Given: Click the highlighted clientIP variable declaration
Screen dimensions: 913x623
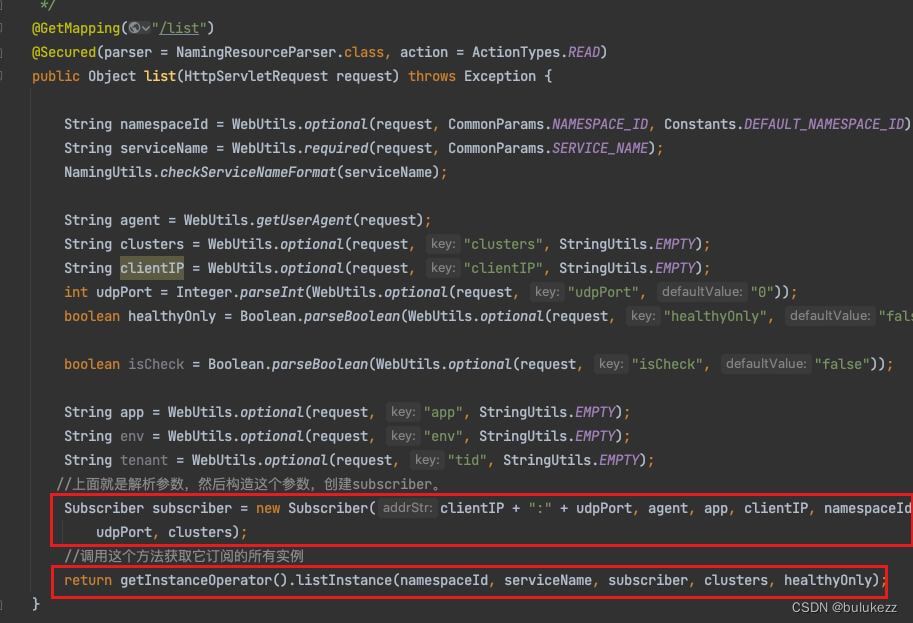Looking at the screenshot, I should click(152, 268).
